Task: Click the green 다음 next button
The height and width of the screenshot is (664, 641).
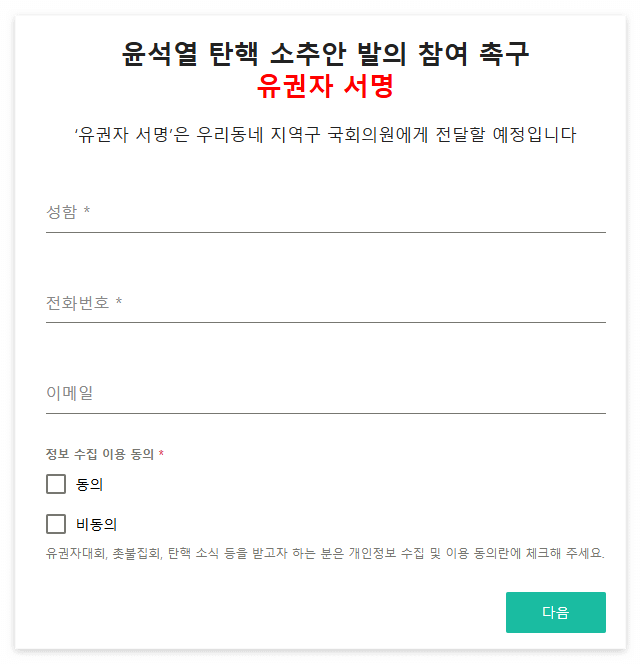Action: [555, 612]
